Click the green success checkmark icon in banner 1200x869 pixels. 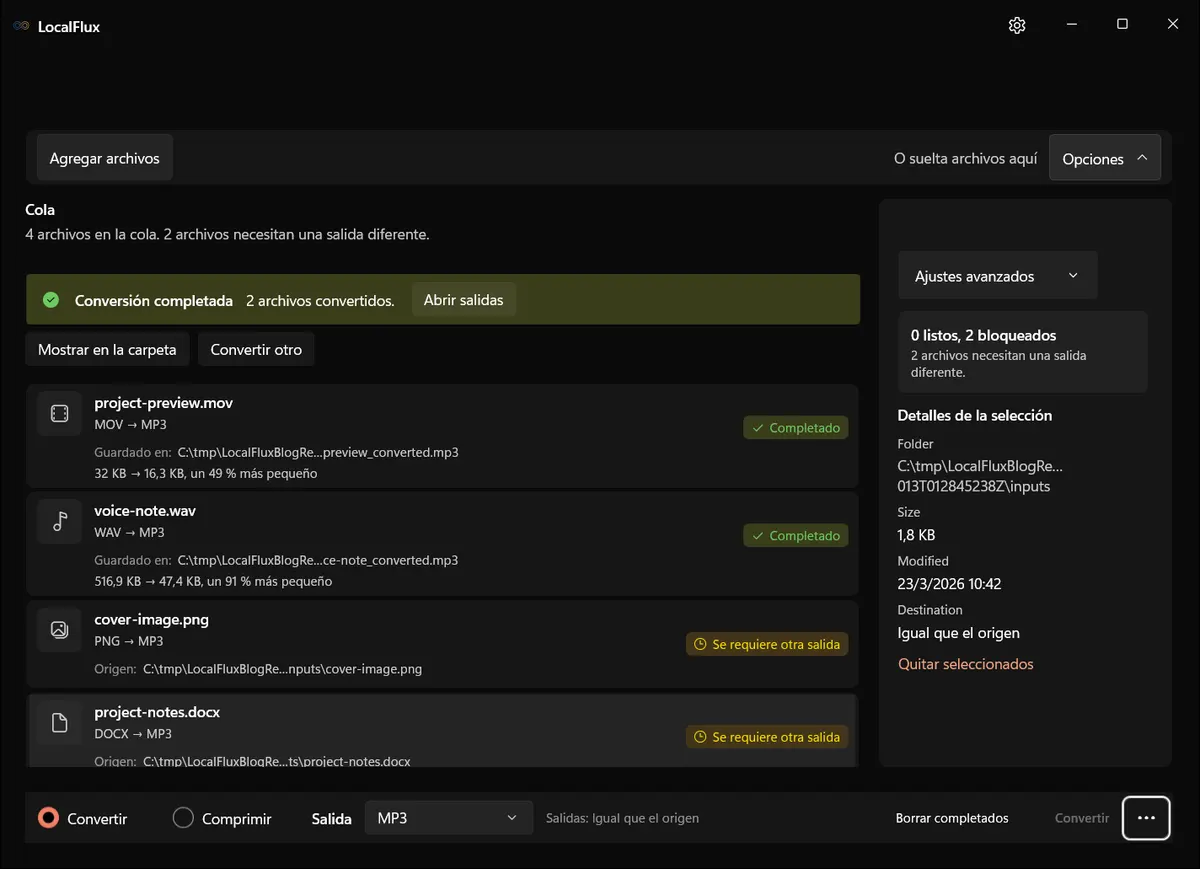(x=51, y=300)
